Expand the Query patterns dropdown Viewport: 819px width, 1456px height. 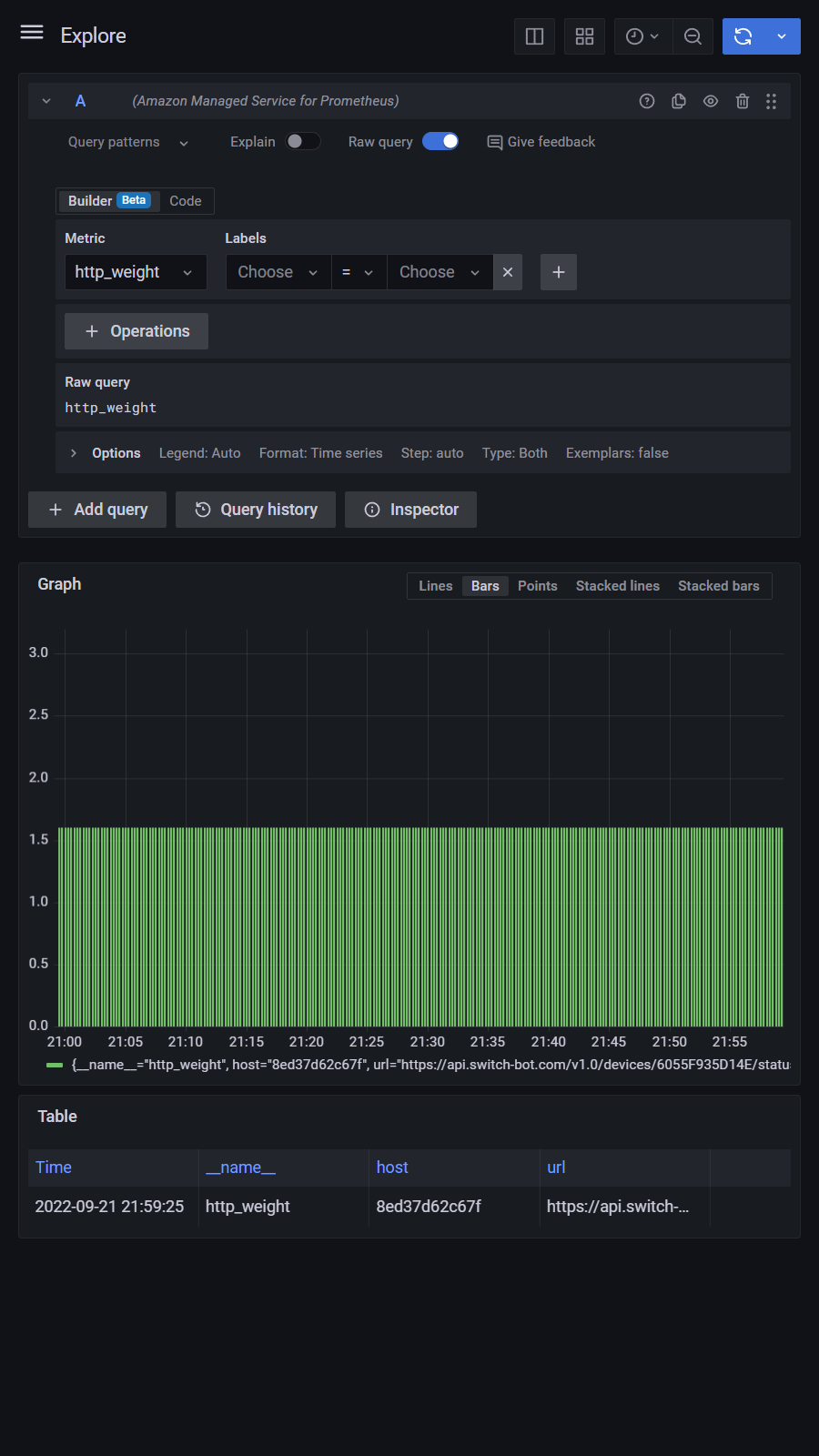pos(127,142)
